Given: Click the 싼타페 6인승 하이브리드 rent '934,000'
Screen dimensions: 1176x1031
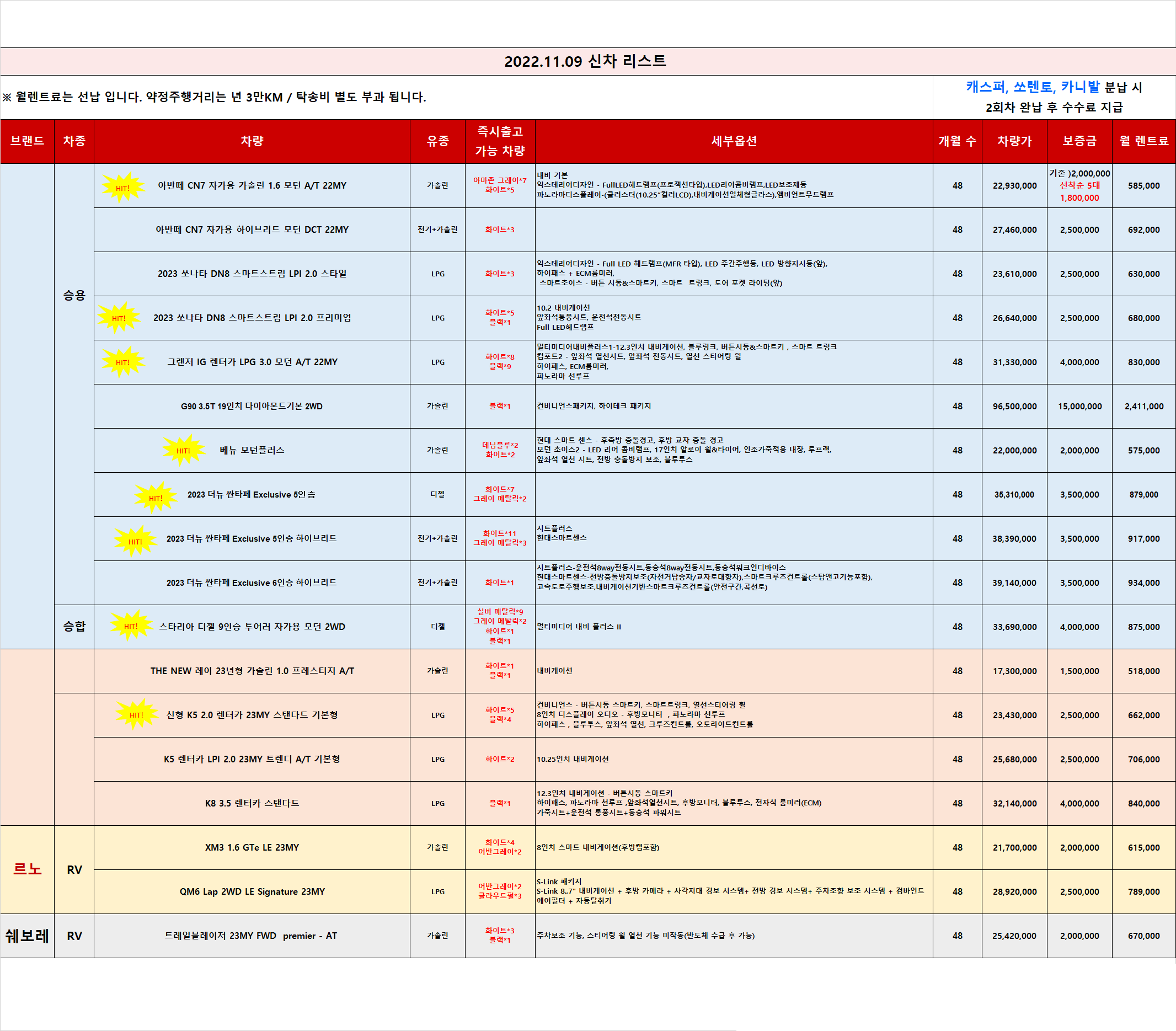Looking at the screenshot, I should 1144,583.
